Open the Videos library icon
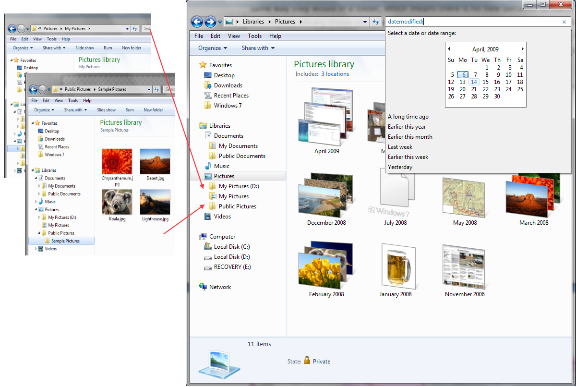This screenshot has height=387, width=576. [x=208, y=217]
